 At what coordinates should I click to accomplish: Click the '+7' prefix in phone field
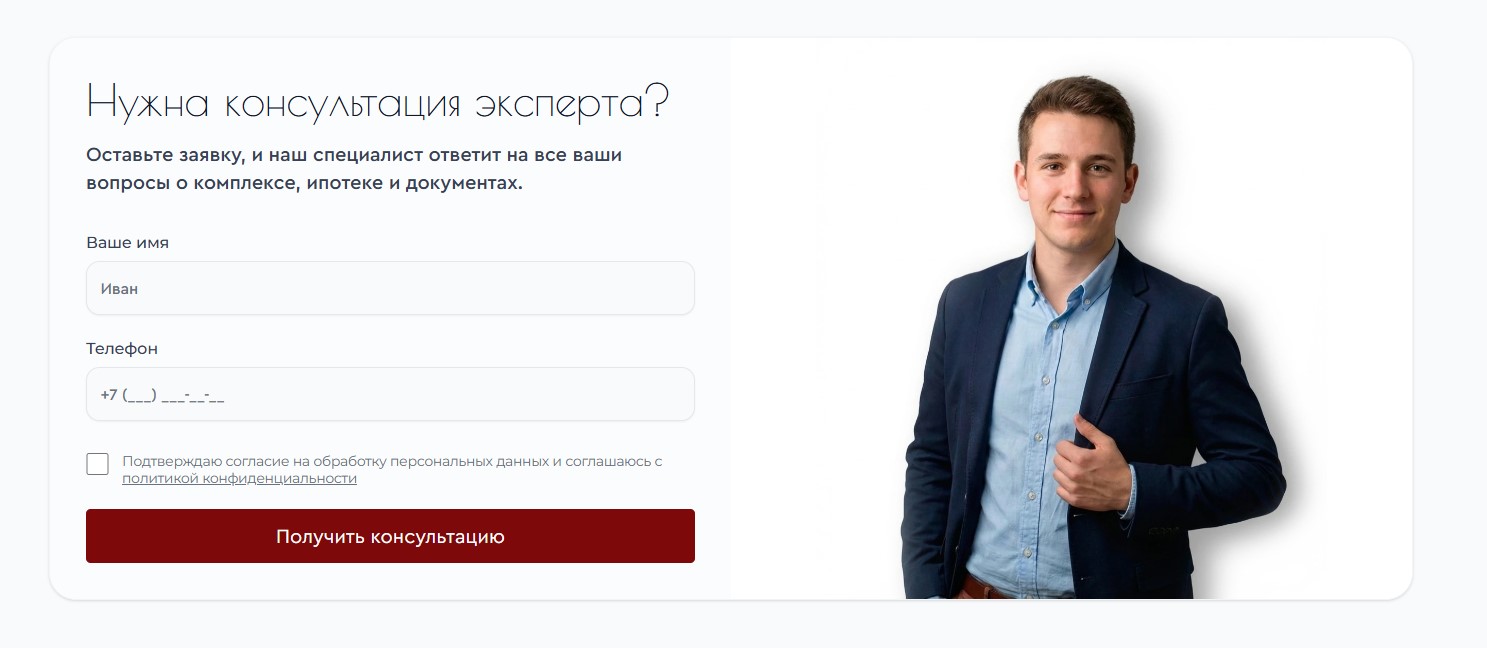pyautogui.click(x=109, y=395)
